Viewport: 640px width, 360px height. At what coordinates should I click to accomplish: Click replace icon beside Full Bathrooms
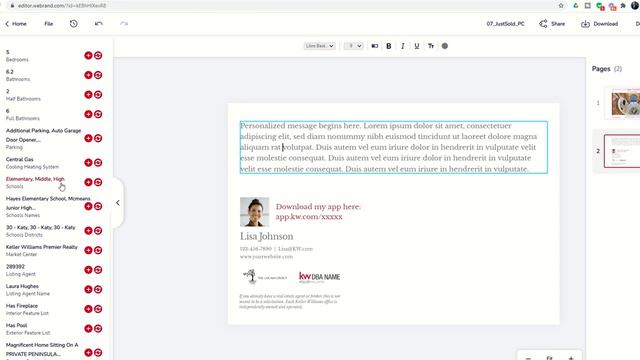98,114
